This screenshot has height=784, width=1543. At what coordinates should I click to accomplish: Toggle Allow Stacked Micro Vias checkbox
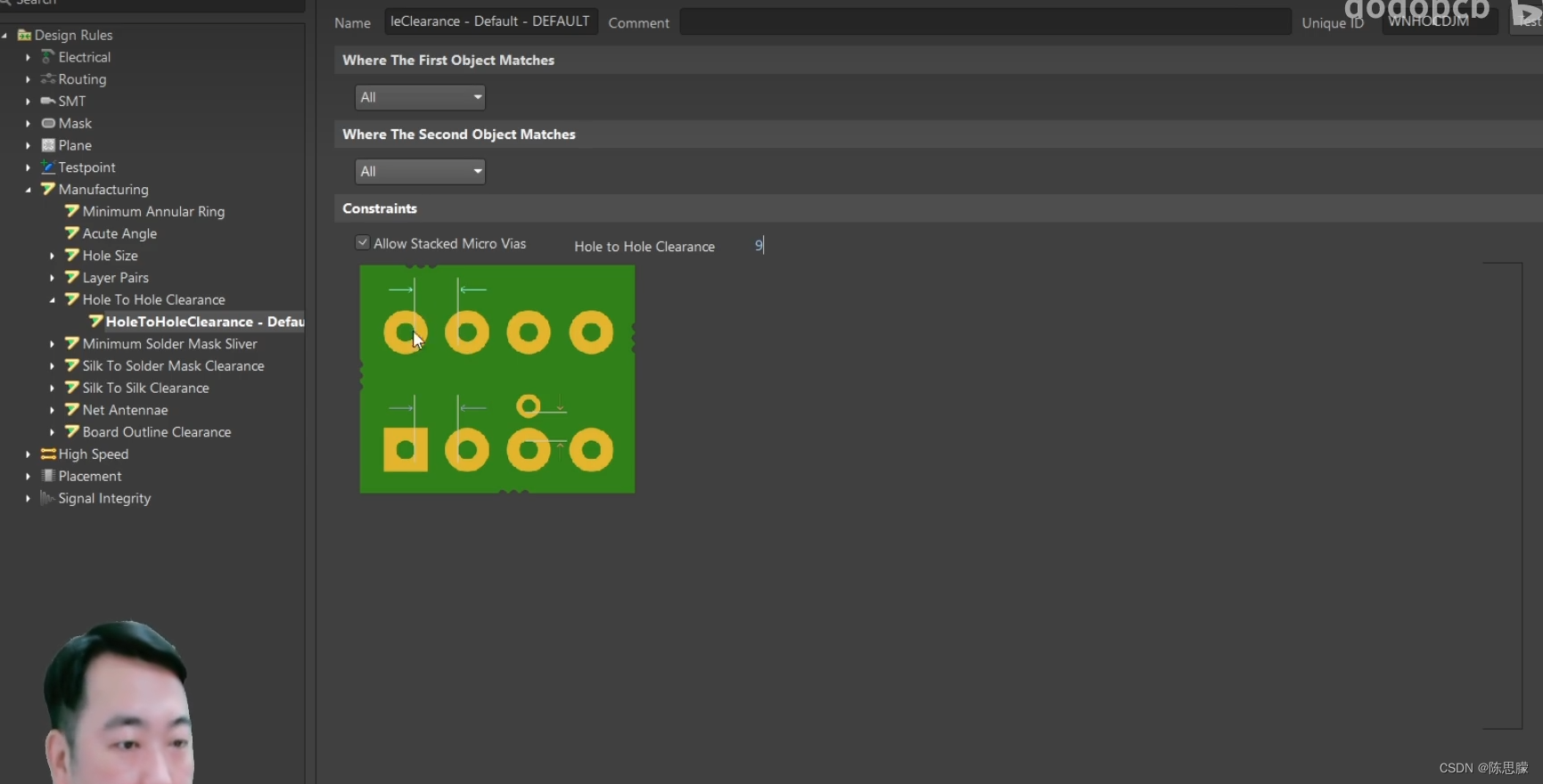pyautogui.click(x=363, y=242)
